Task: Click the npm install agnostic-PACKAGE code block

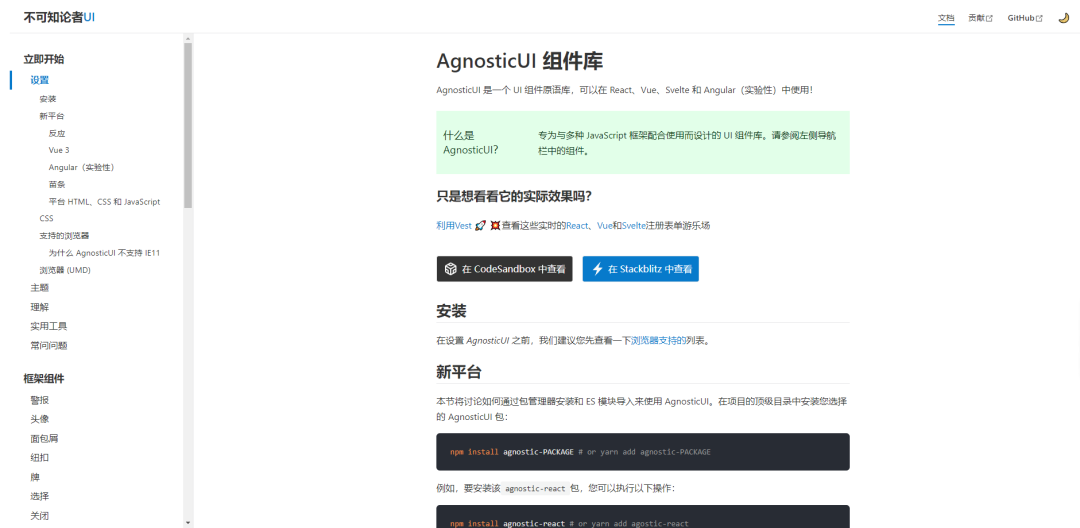Action: coord(643,452)
